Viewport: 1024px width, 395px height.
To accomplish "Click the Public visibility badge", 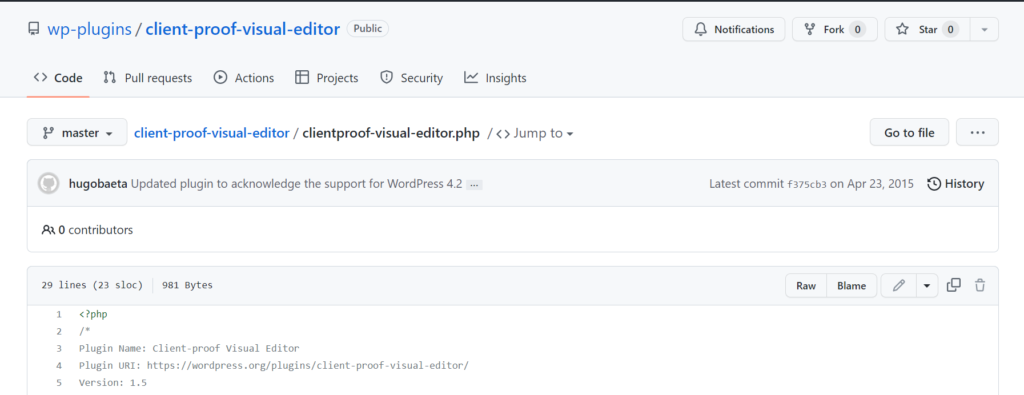I will coord(368,29).
